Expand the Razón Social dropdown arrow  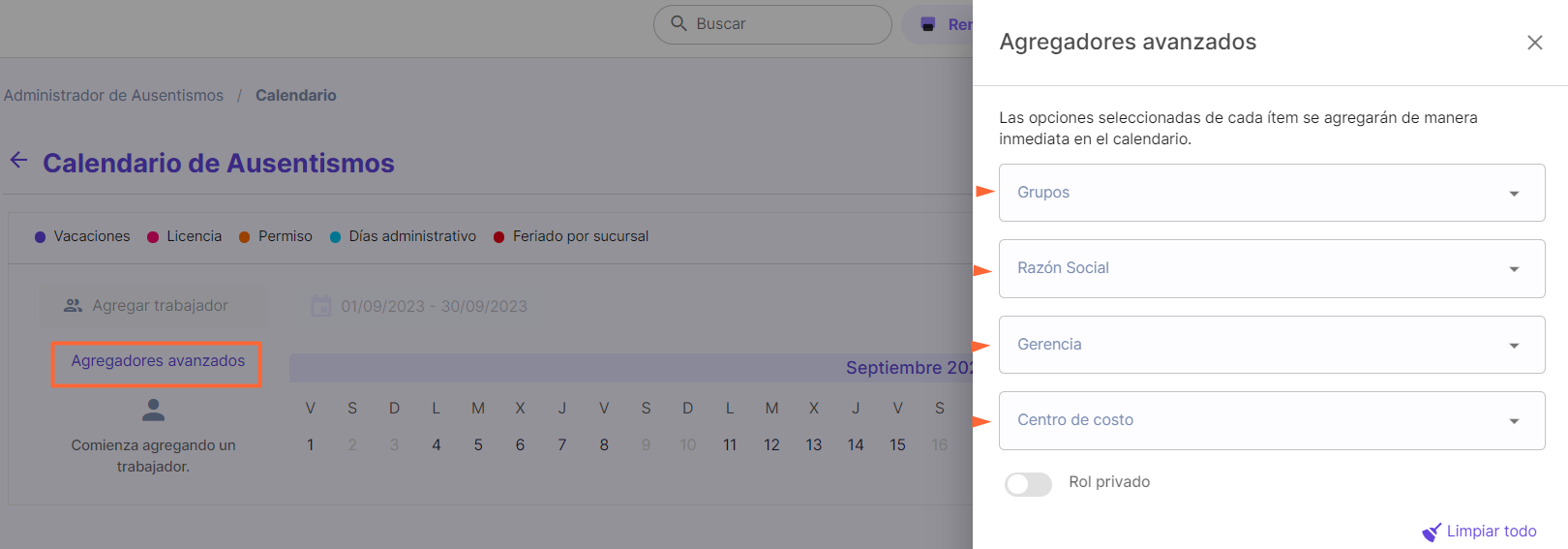coord(1514,269)
